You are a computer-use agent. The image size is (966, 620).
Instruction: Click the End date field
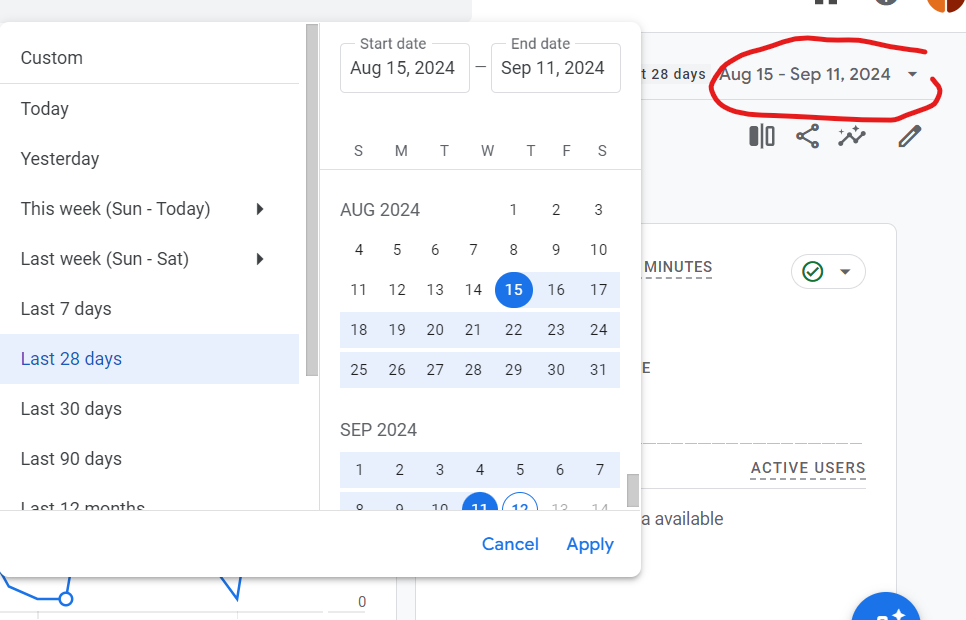click(556, 68)
